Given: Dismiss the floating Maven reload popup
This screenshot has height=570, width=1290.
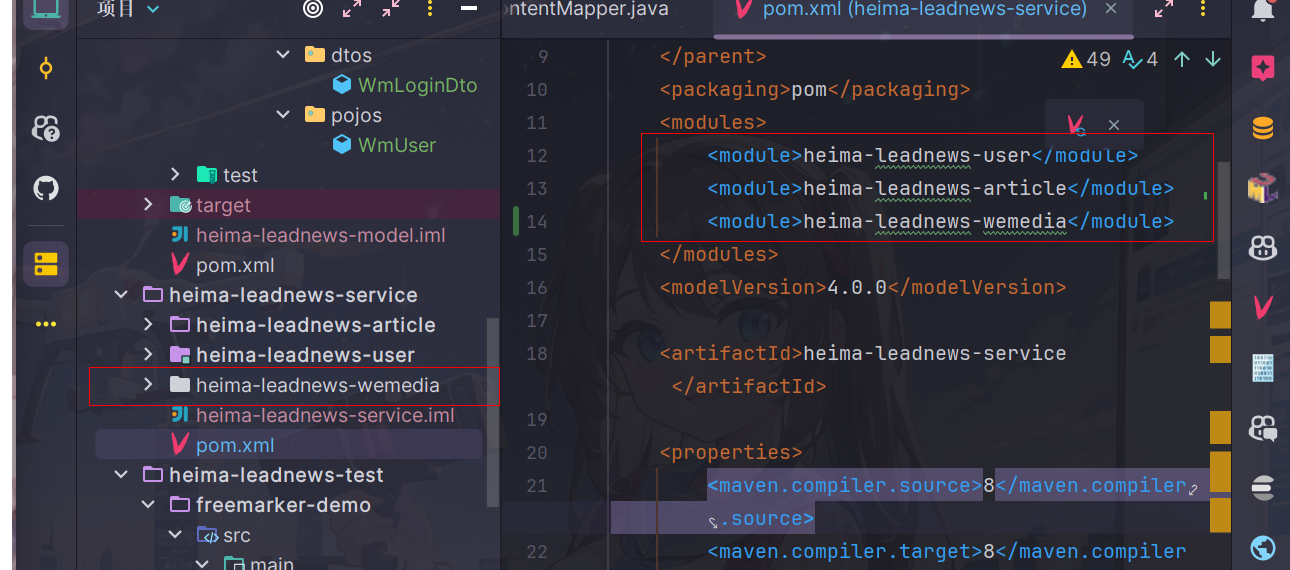Looking at the screenshot, I should 1114,126.
